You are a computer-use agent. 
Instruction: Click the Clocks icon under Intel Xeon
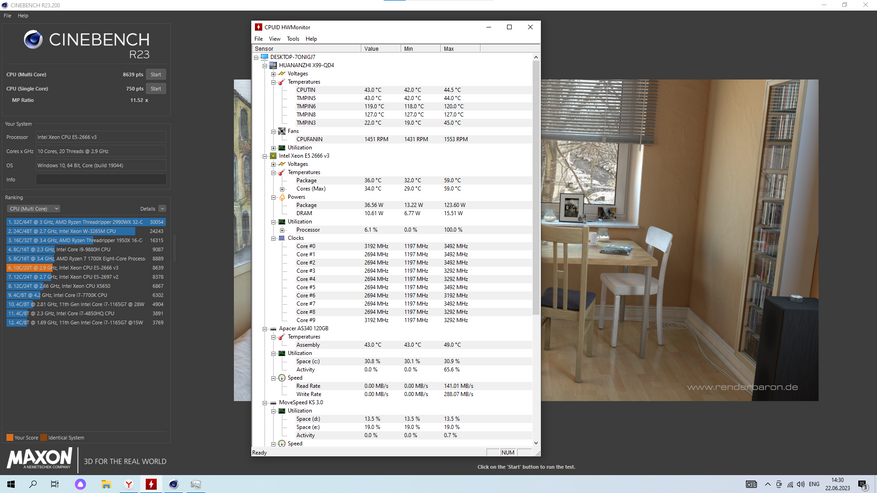click(282, 238)
